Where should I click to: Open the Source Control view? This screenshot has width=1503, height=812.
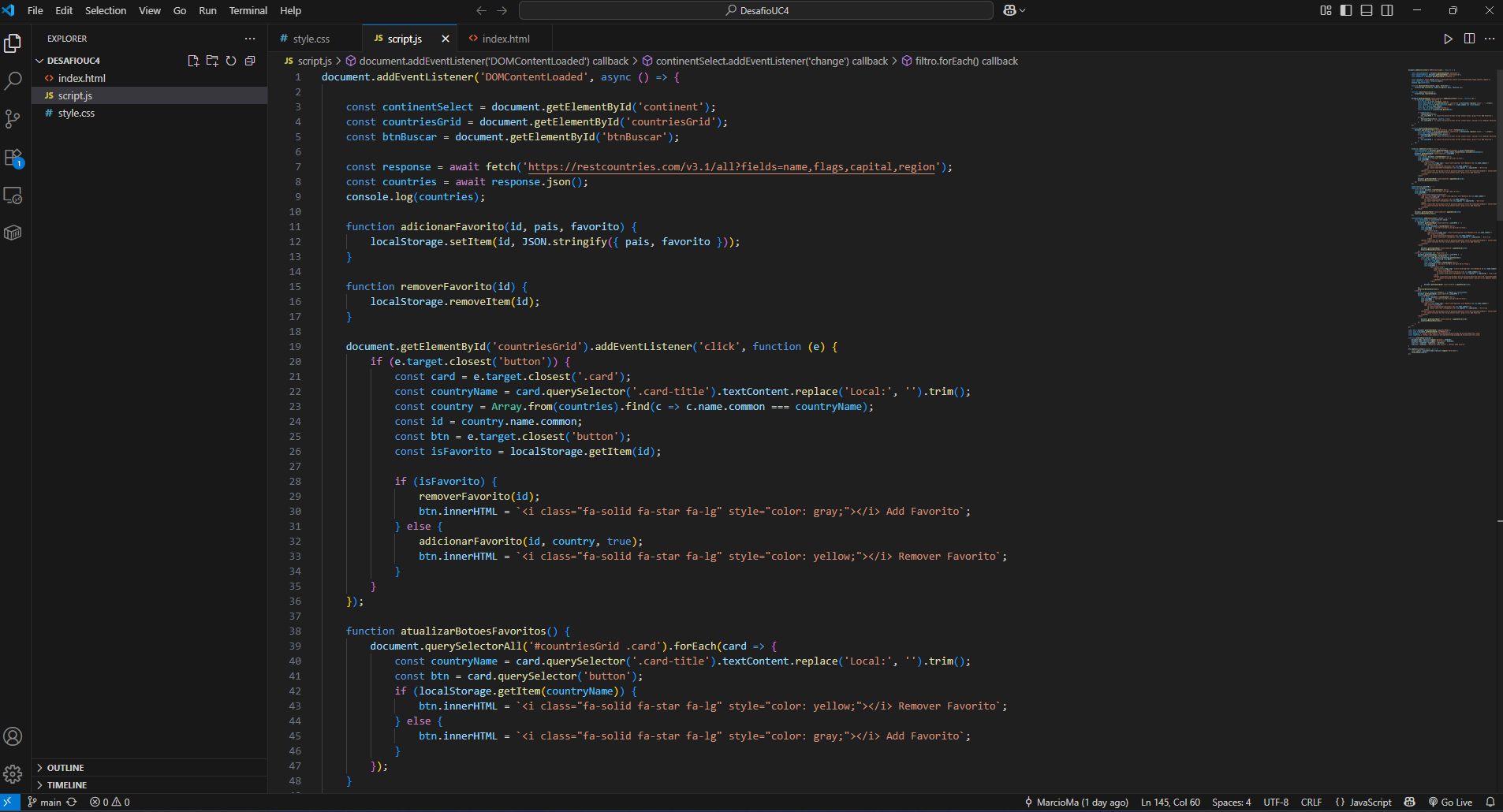pos(13,119)
